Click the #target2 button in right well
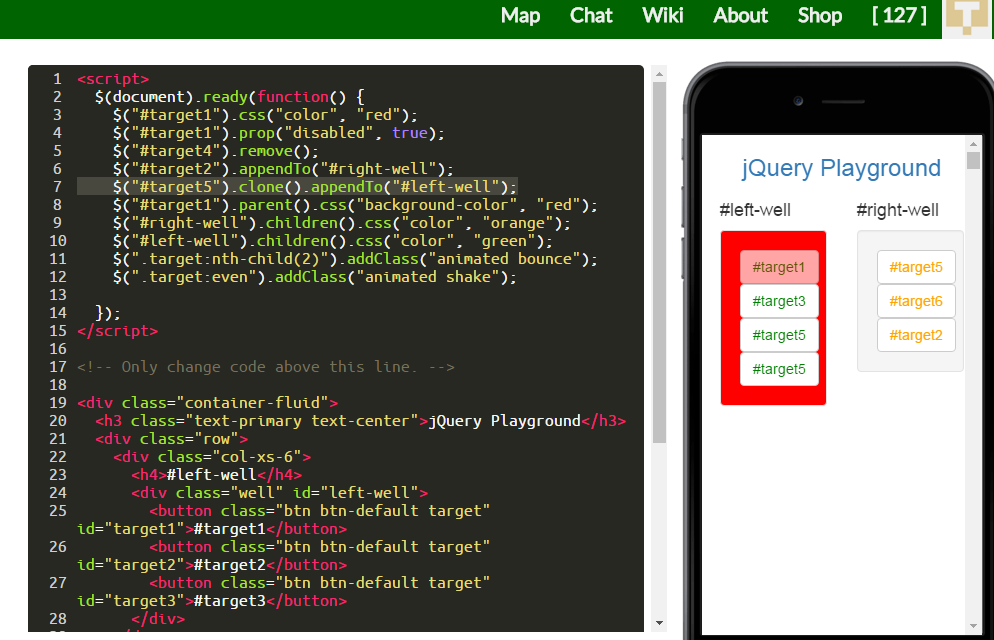Screen dimensions: 994x640 tap(916, 335)
